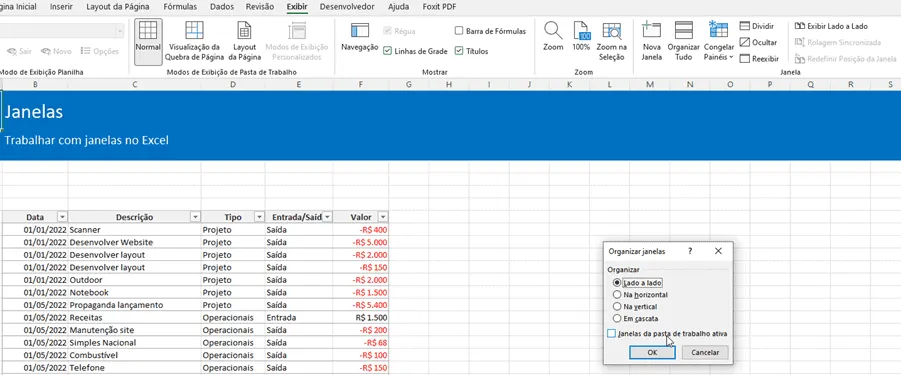Click Reexibir window command

point(759,59)
